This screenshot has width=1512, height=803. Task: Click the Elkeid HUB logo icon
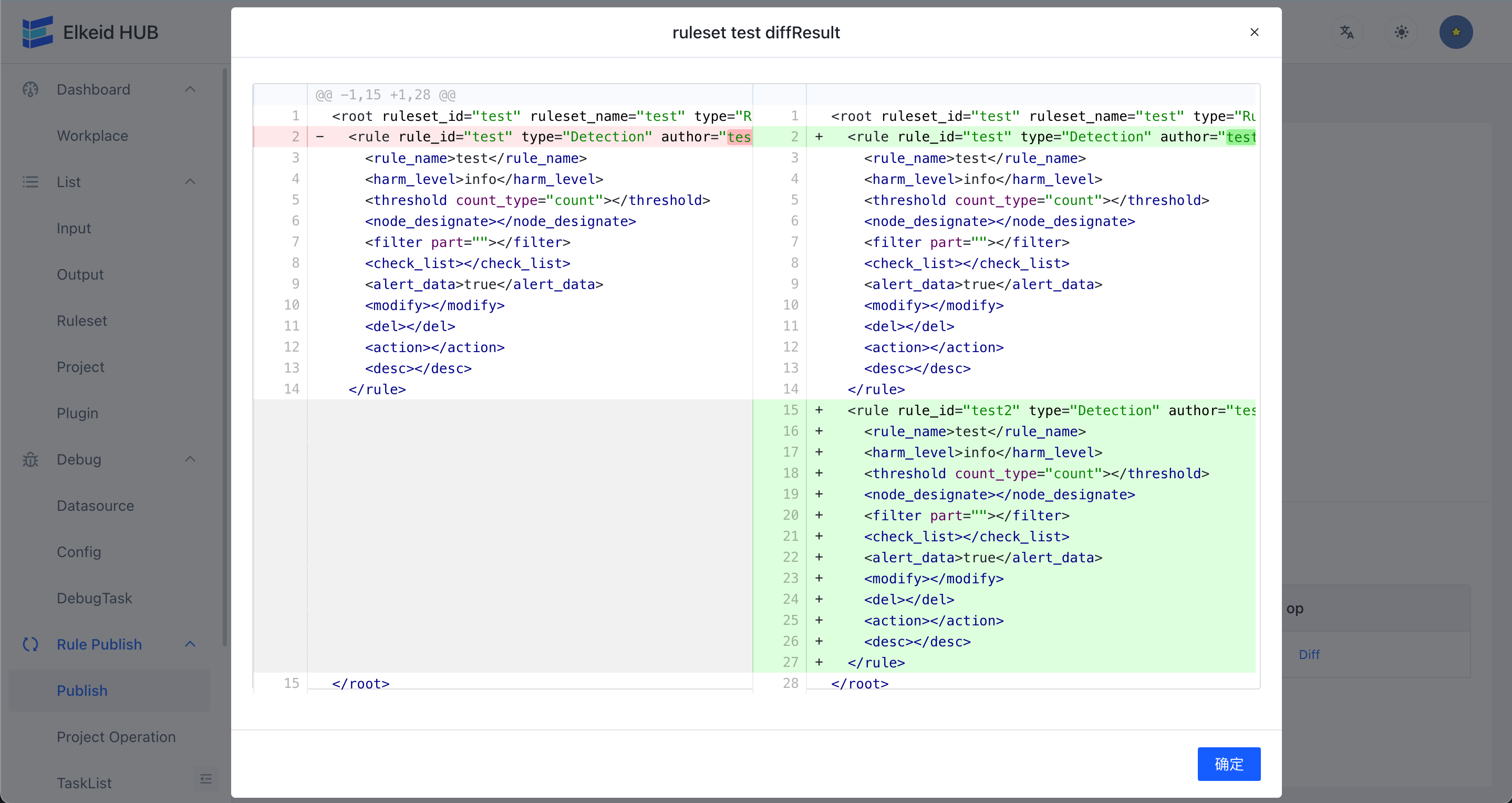[x=38, y=32]
